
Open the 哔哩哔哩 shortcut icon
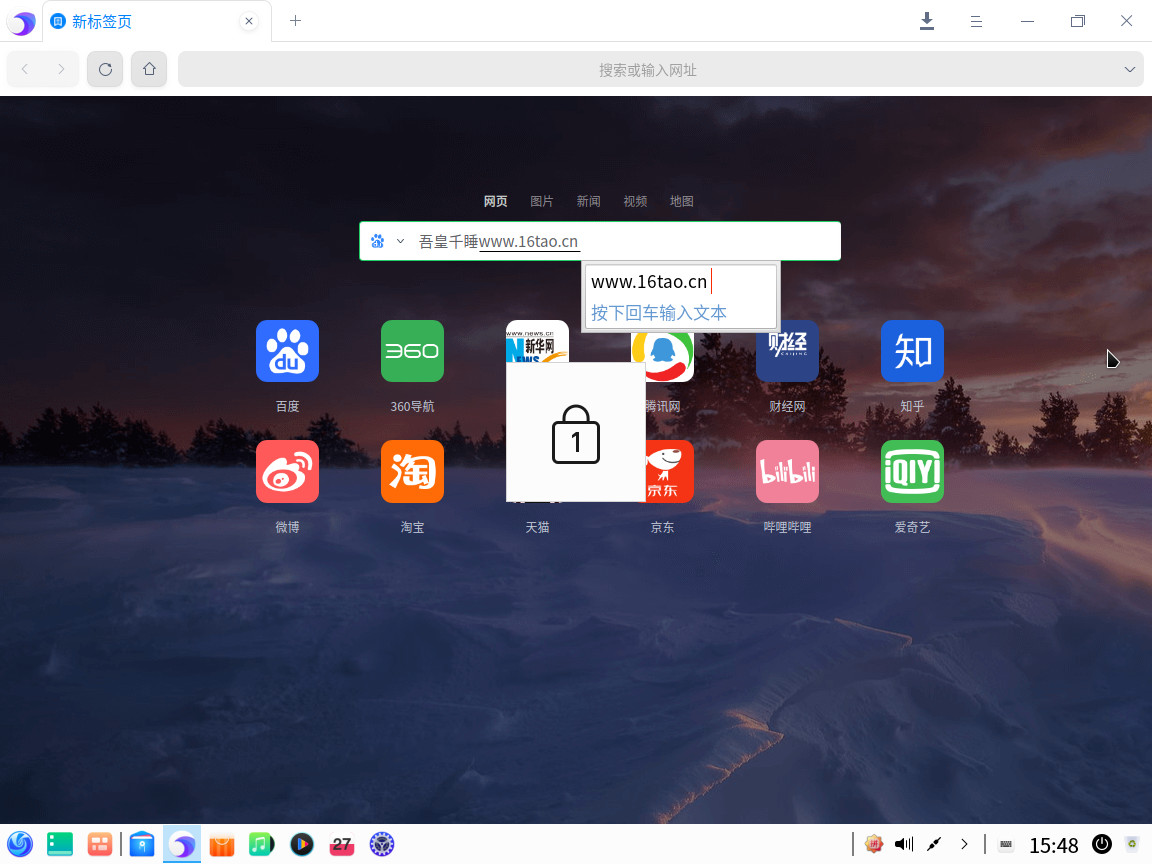(x=787, y=471)
